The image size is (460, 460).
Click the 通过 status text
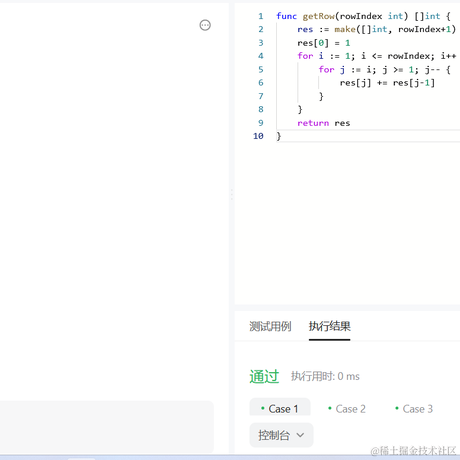tap(264, 376)
